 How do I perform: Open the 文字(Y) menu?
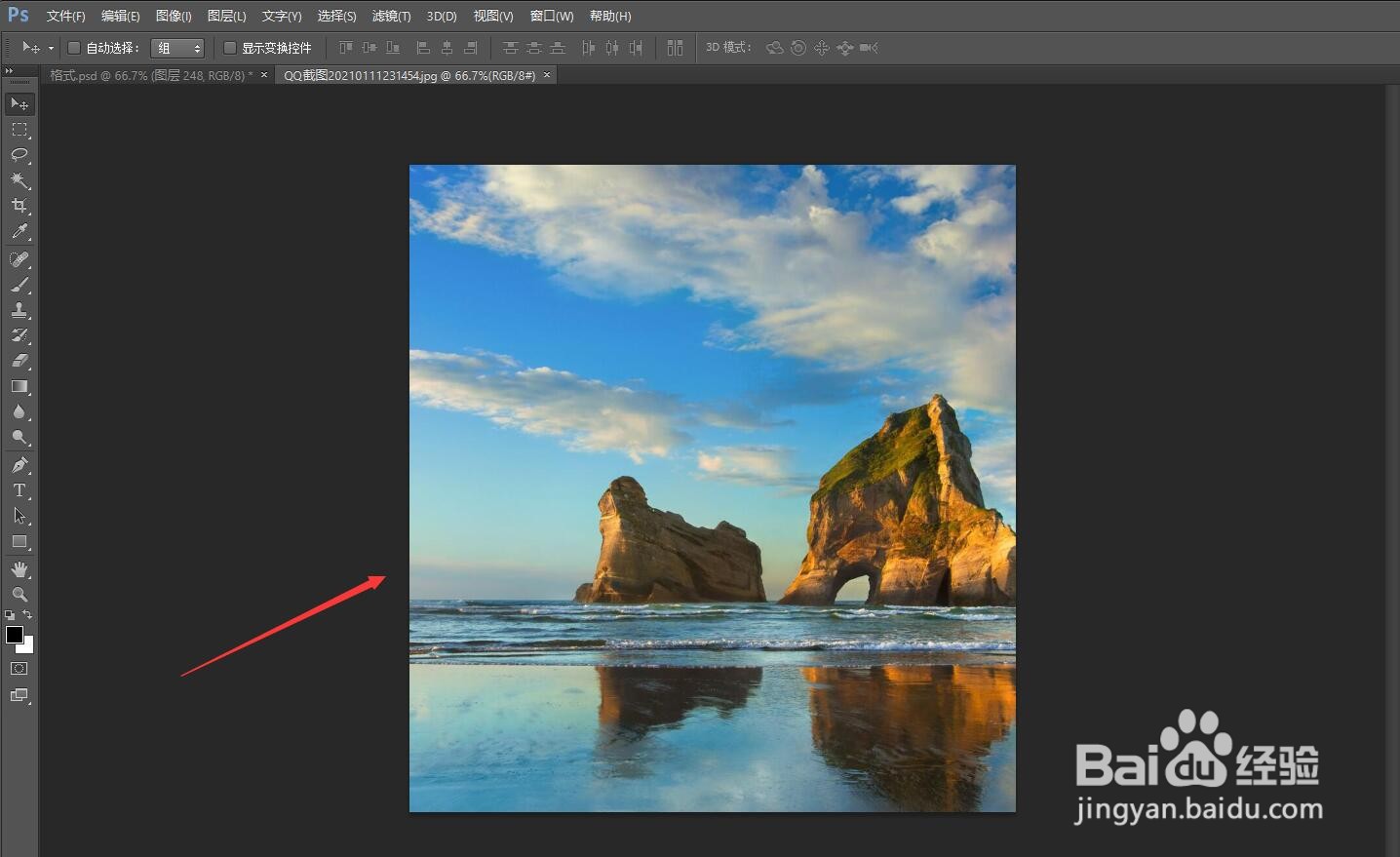(282, 17)
